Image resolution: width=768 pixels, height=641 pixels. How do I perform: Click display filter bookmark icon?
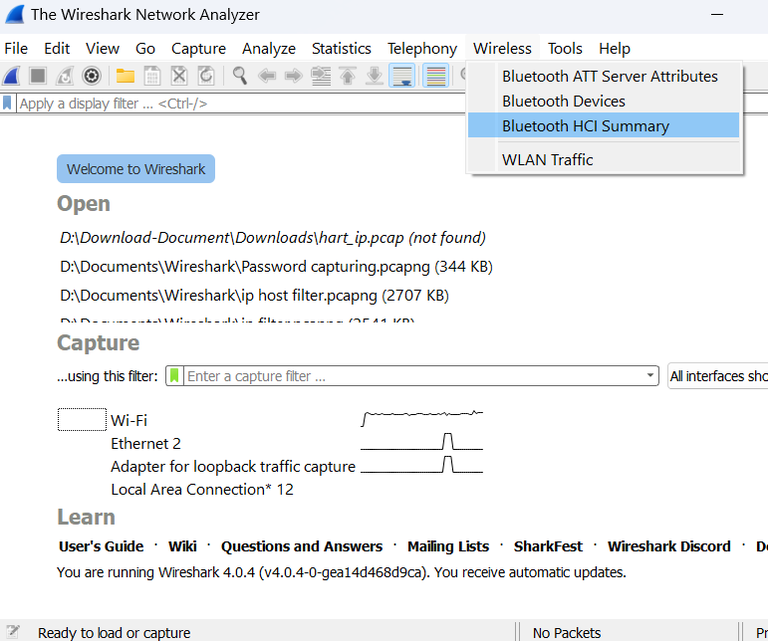[x=7, y=103]
